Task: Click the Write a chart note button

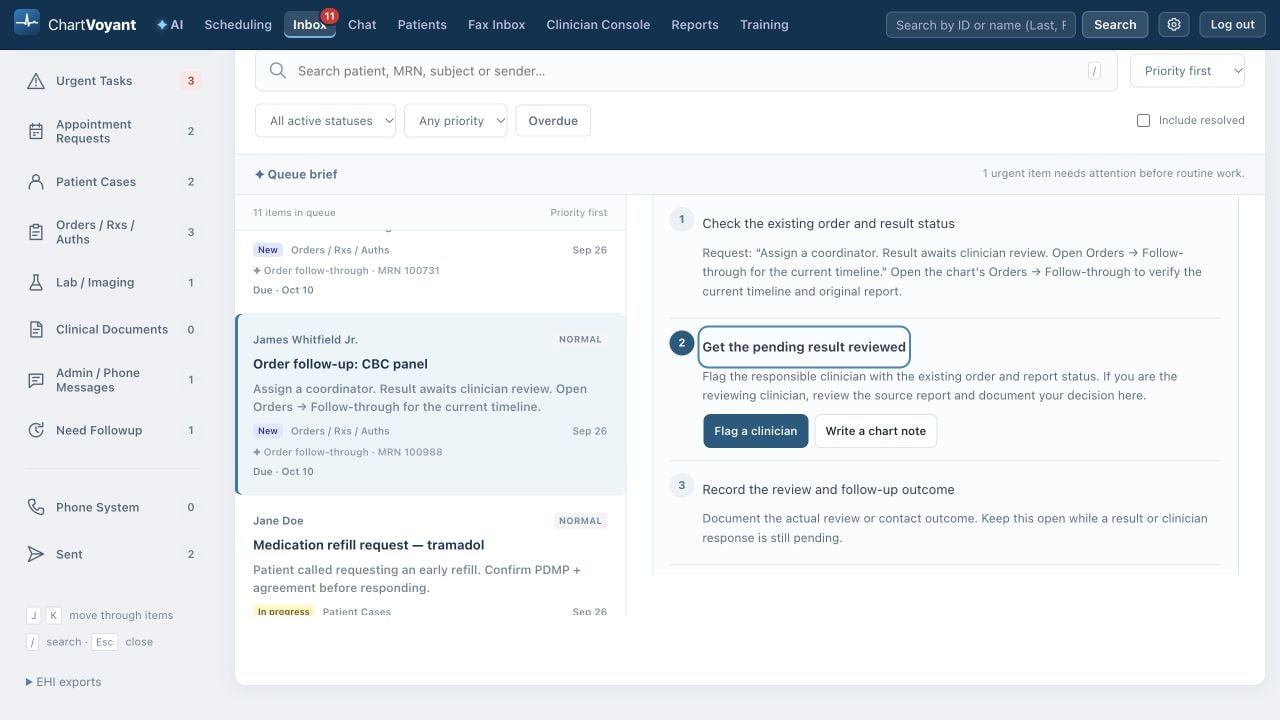Action: tap(875, 431)
